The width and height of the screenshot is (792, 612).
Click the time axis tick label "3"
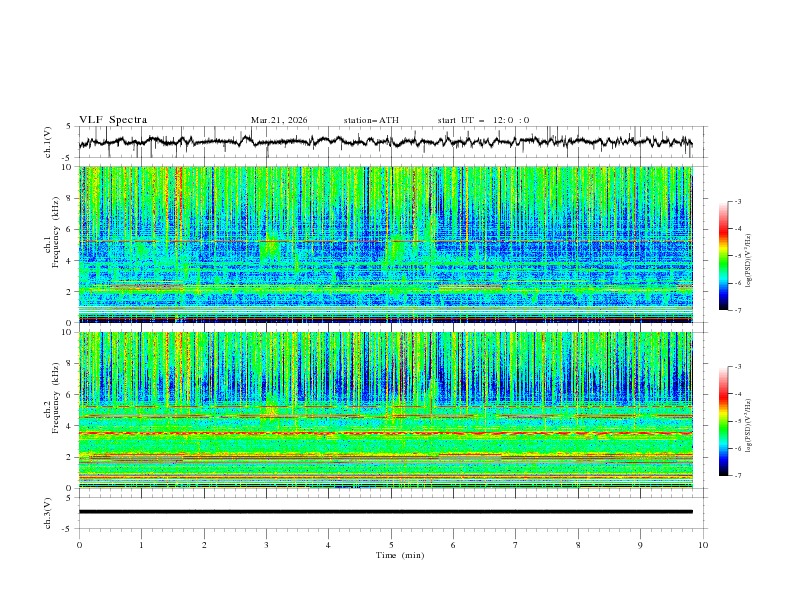[266, 545]
